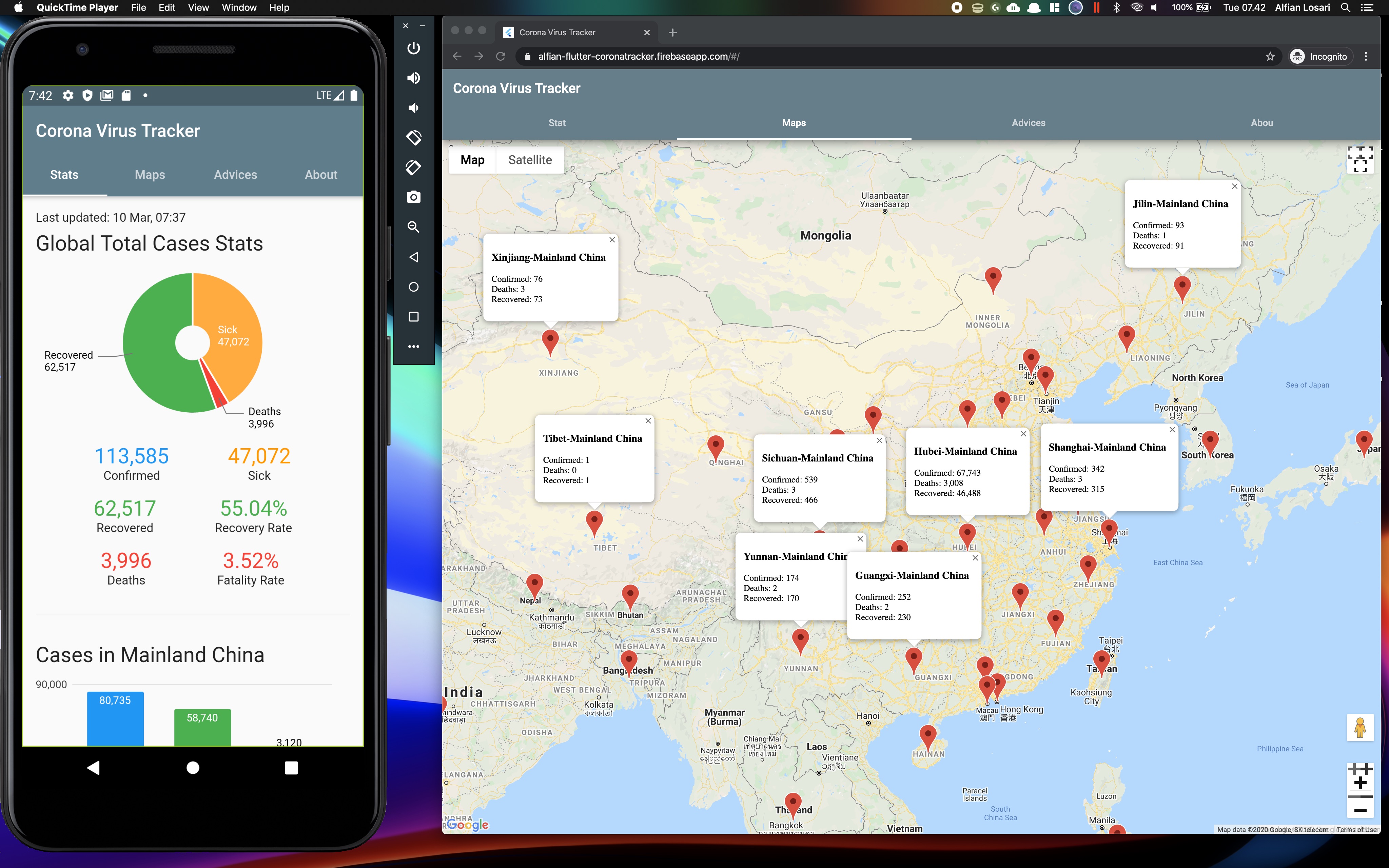Click the Street View pegman icon
Viewport: 1389px width, 868px height.
point(1360,728)
